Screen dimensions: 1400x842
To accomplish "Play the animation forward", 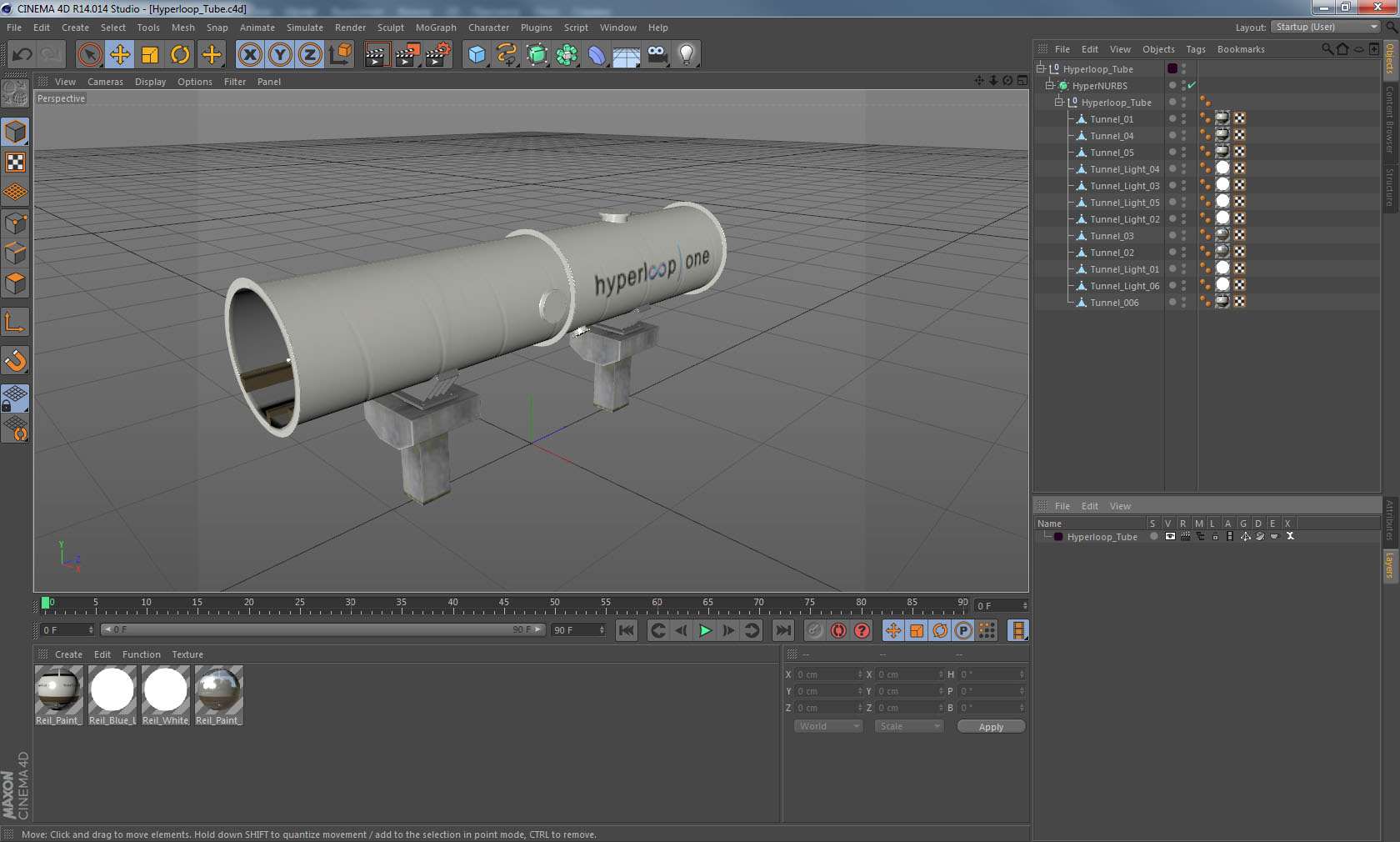I will click(x=705, y=630).
